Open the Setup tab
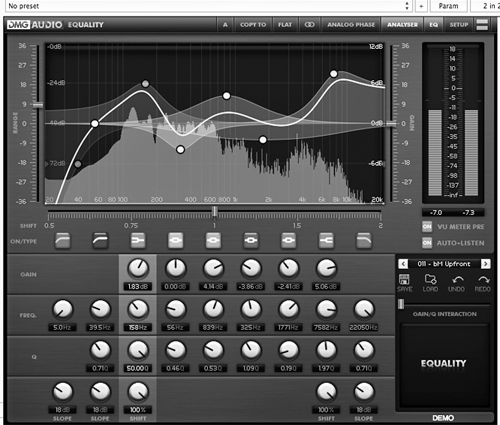 coord(459,25)
